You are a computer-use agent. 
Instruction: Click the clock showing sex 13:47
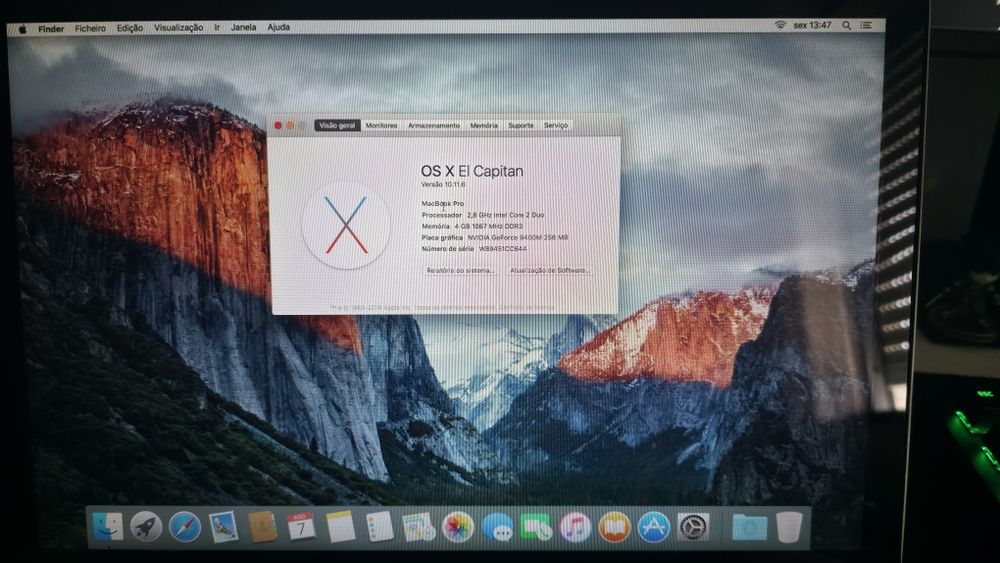click(x=812, y=26)
